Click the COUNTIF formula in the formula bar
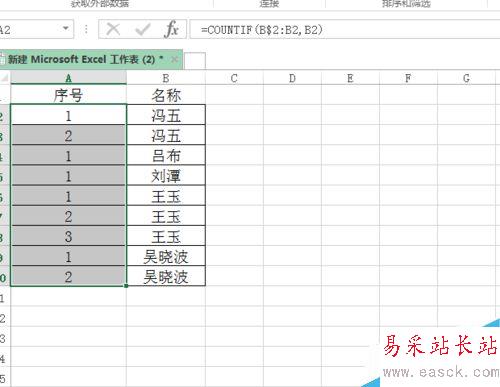Screen dimensions: 500x387 (x=262, y=30)
